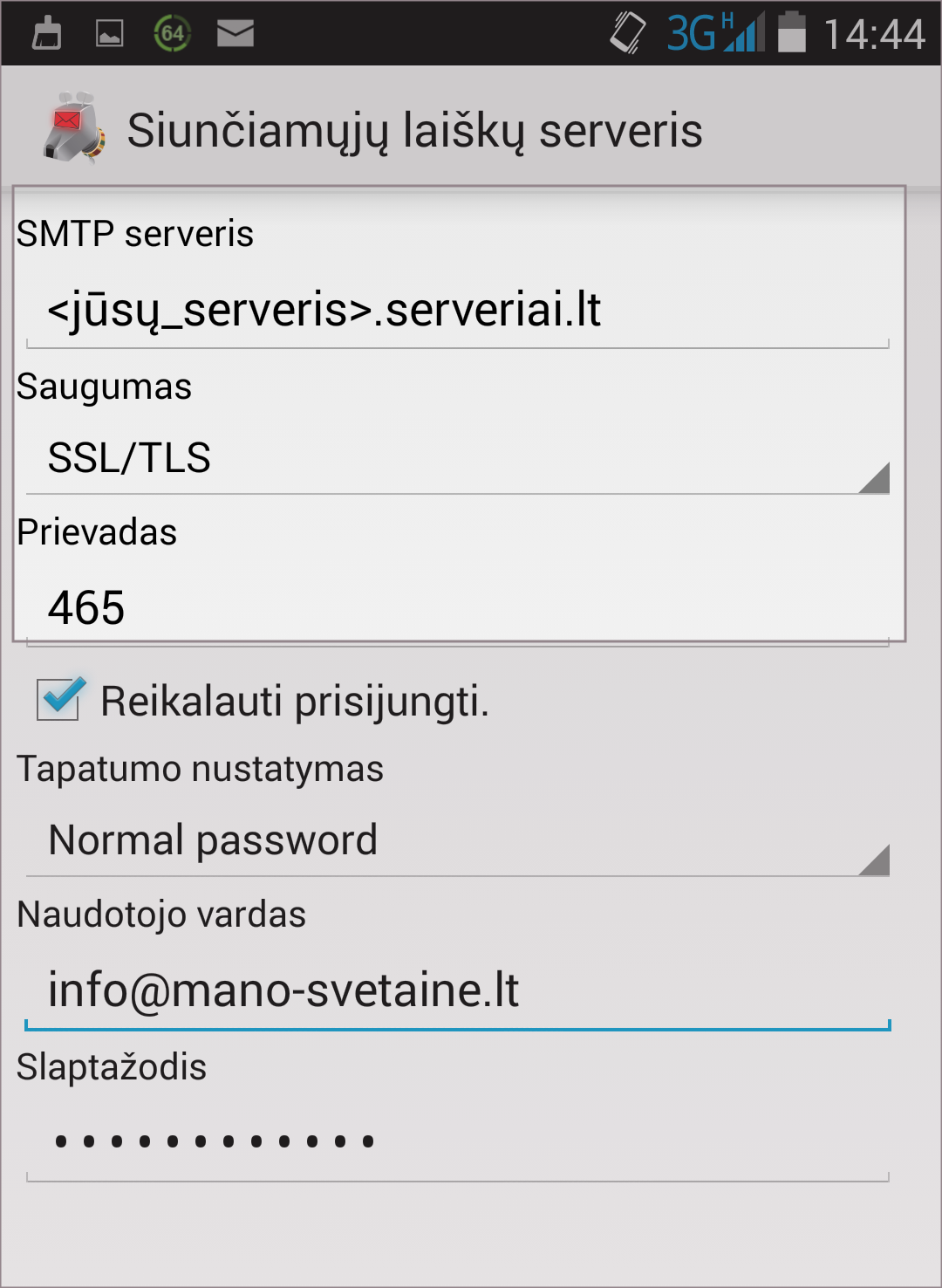Screen dimensions: 942x1288
Task: Tap the picture notification icon in status bar
Action: pyautogui.click(x=109, y=33)
